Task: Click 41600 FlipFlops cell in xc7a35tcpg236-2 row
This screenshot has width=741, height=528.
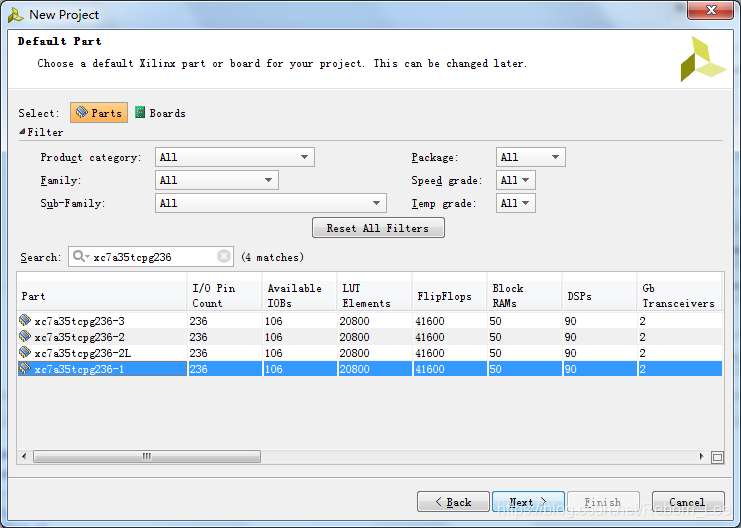Action: coord(449,337)
